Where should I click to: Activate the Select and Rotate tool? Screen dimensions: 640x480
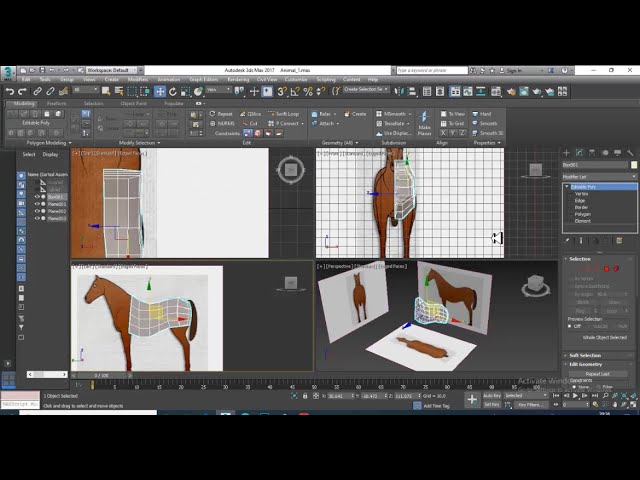pos(173,91)
